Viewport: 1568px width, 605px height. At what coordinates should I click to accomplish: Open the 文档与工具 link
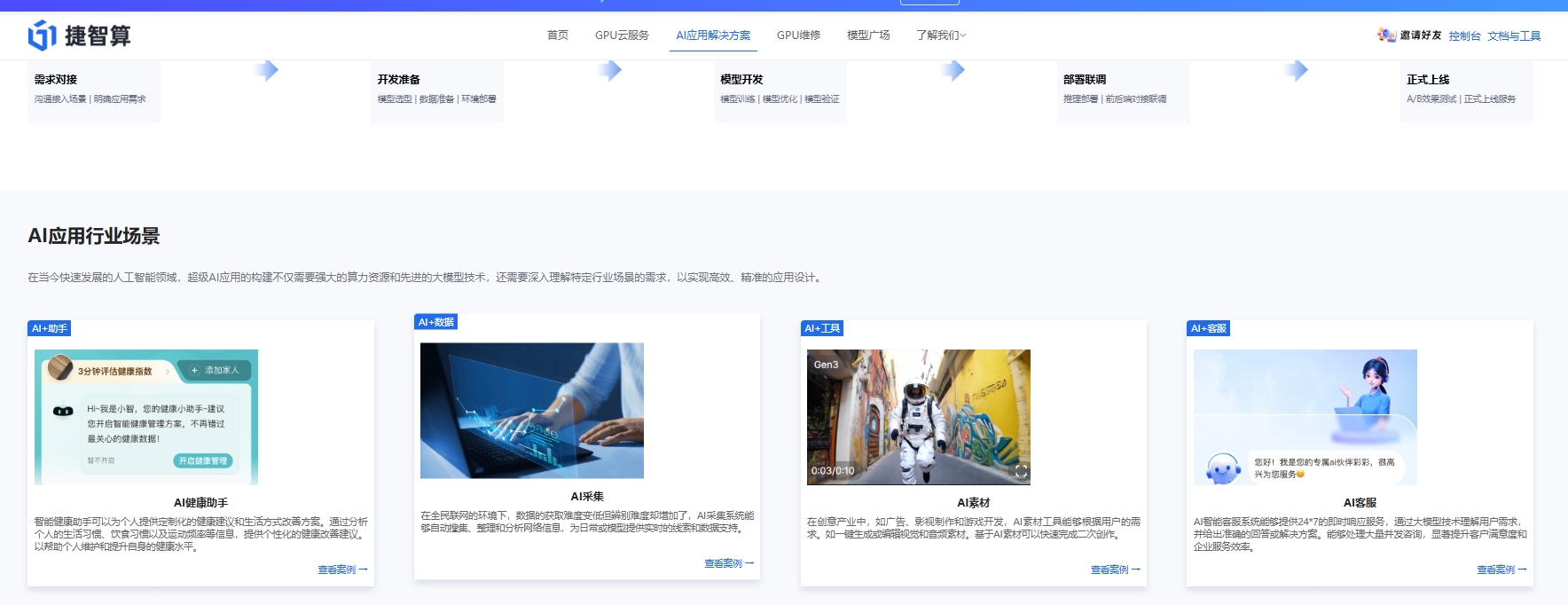pyautogui.click(x=1514, y=36)
